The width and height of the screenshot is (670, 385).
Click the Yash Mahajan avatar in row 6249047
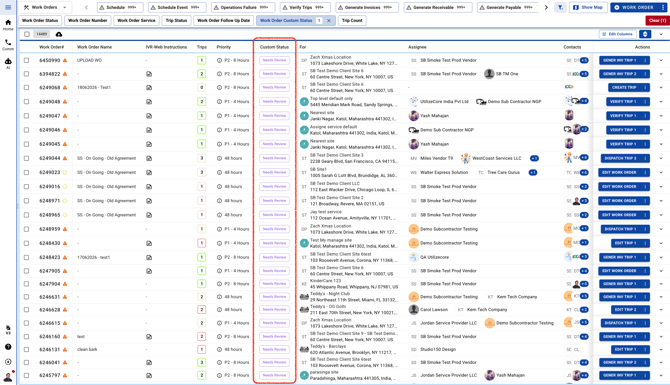(414, 116)
